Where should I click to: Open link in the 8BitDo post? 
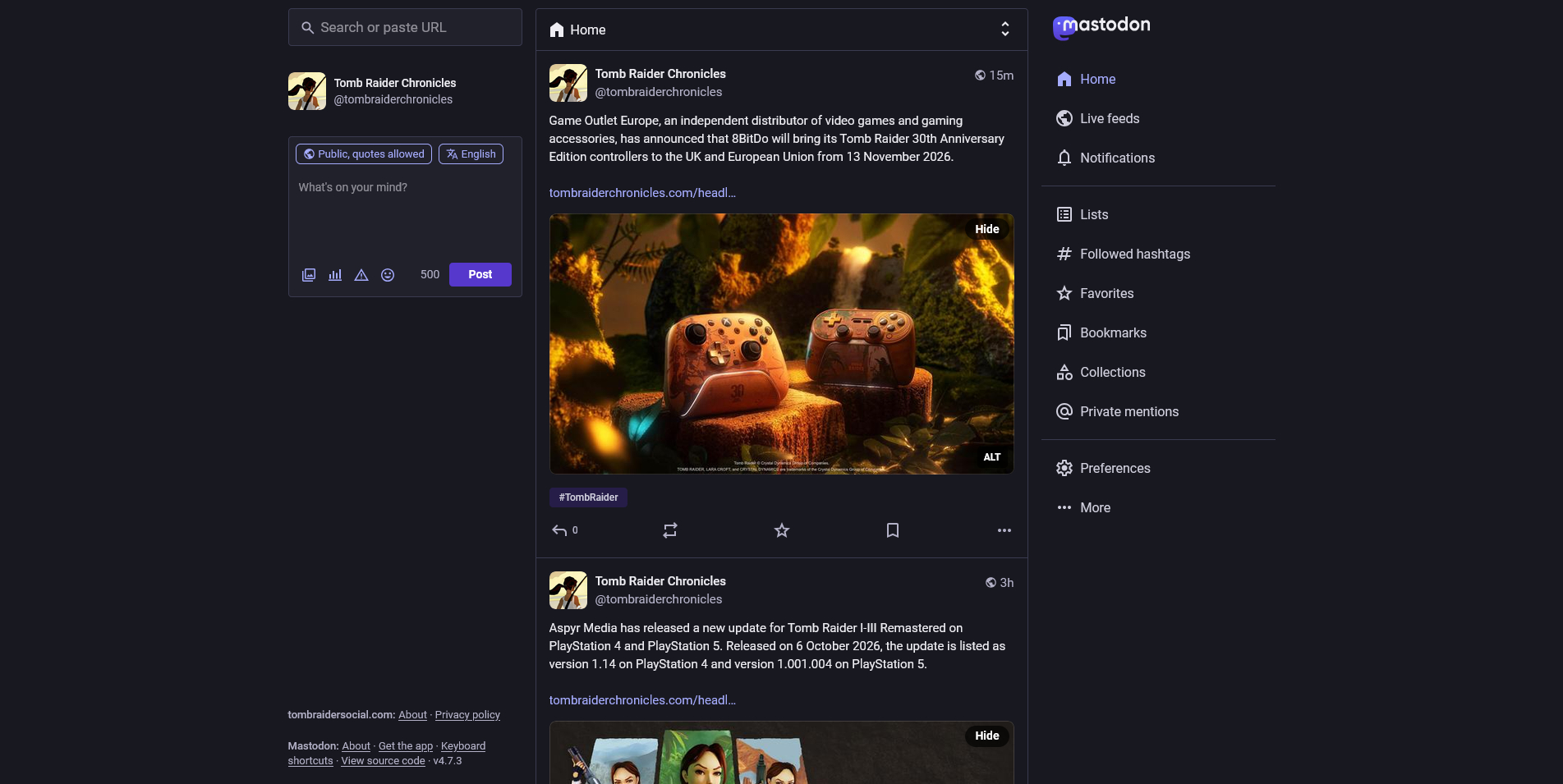pos(642,193)
